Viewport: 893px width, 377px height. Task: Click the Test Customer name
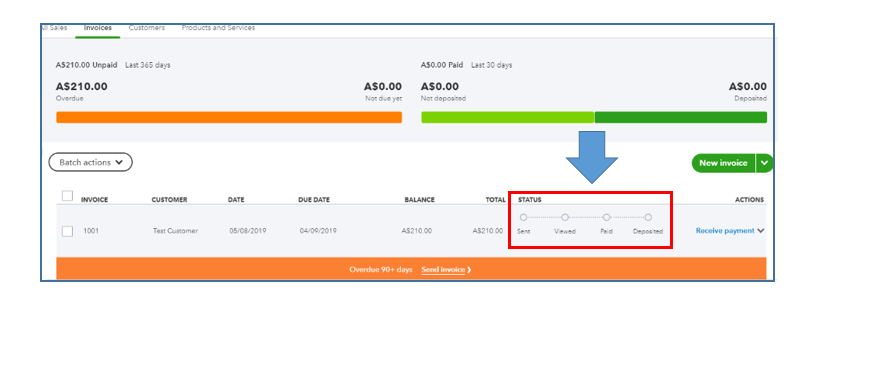coord(175,231)
